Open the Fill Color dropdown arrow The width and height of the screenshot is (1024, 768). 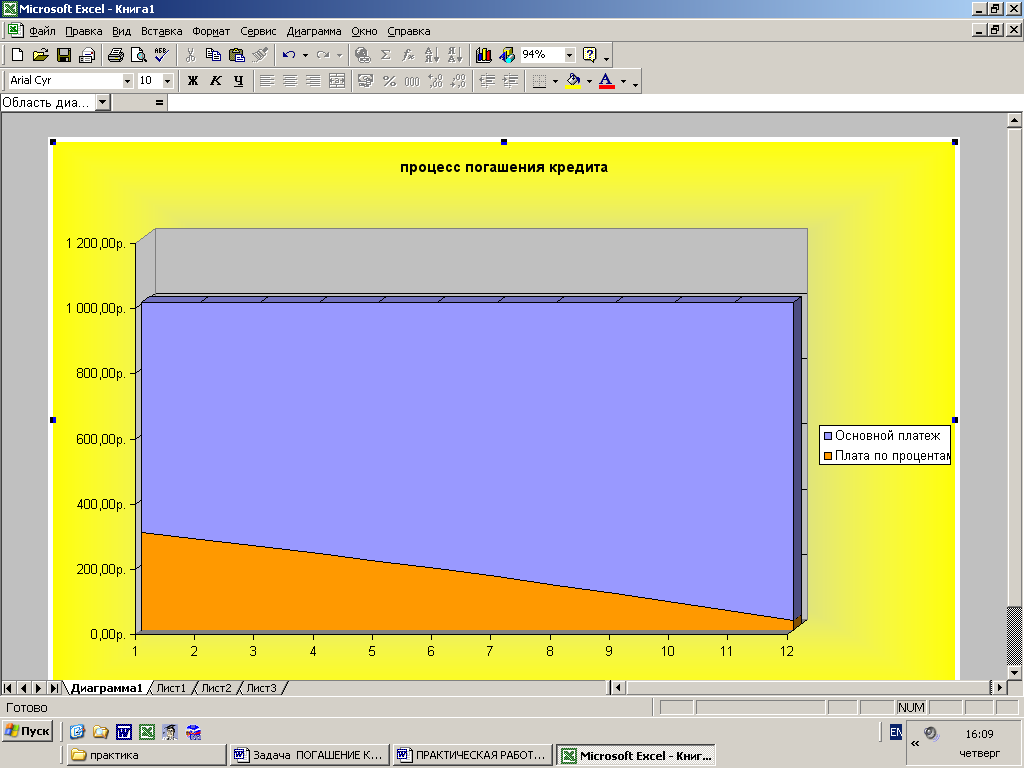(x=589, y=81)
